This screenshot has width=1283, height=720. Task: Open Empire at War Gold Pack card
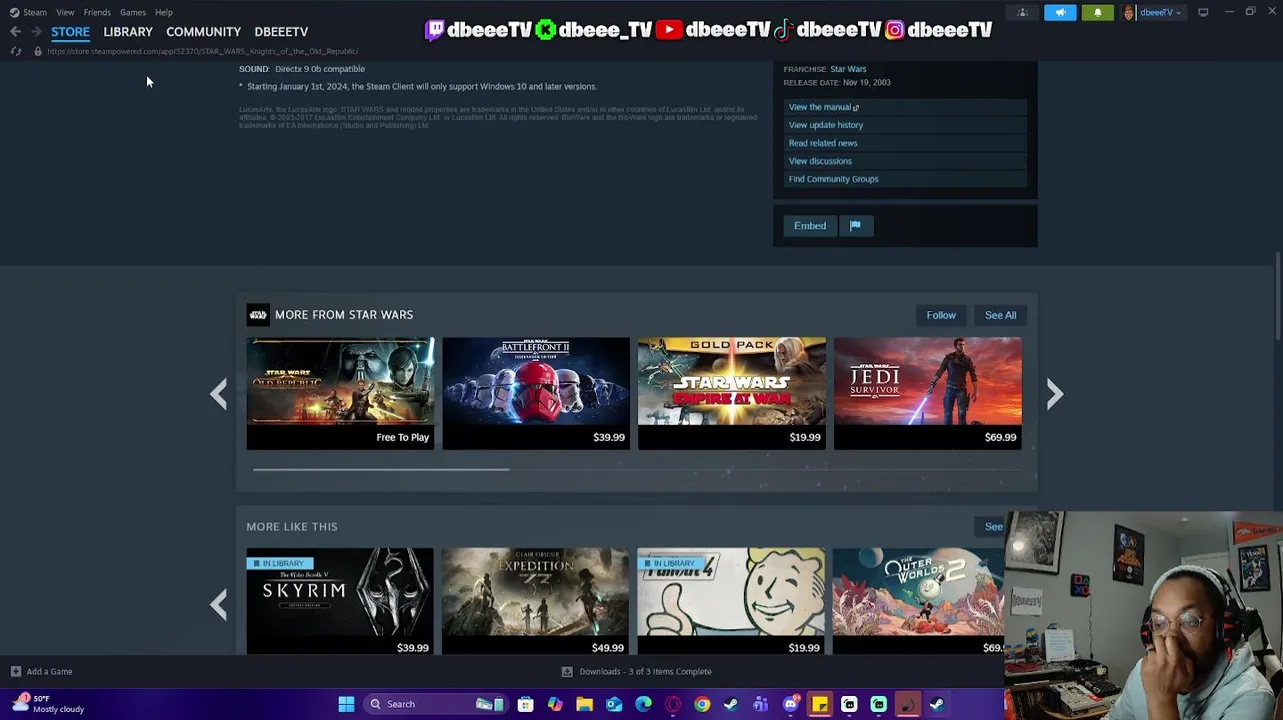[732, 393]
